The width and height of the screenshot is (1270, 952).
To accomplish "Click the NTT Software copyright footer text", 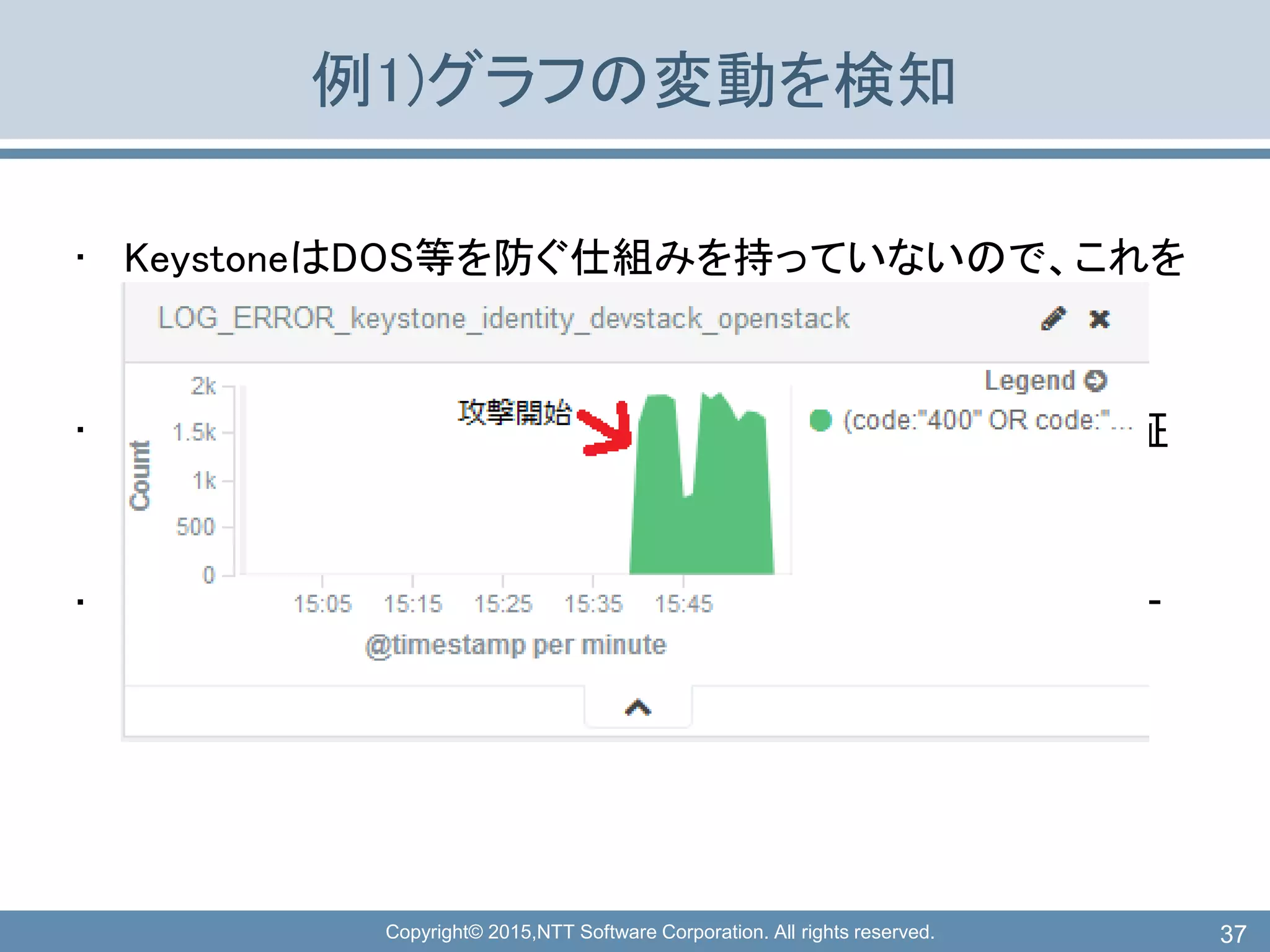I will (660, 932).
